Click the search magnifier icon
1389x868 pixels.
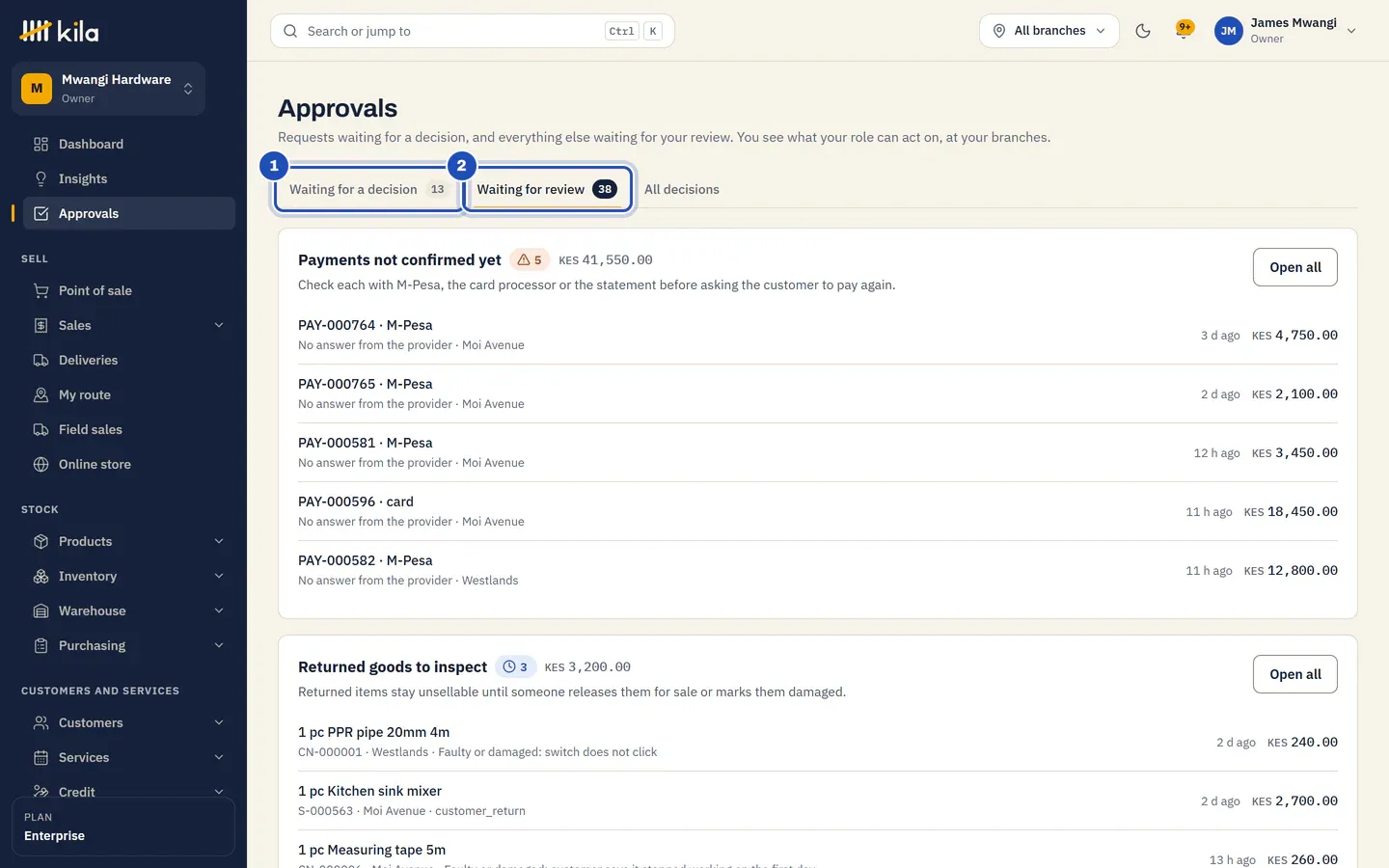coord(290,31)
